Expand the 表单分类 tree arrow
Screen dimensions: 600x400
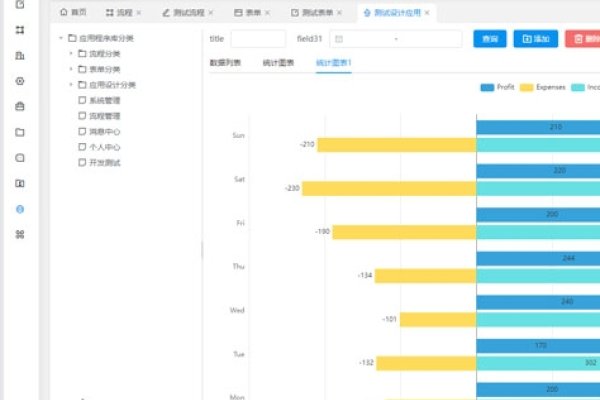71,69
